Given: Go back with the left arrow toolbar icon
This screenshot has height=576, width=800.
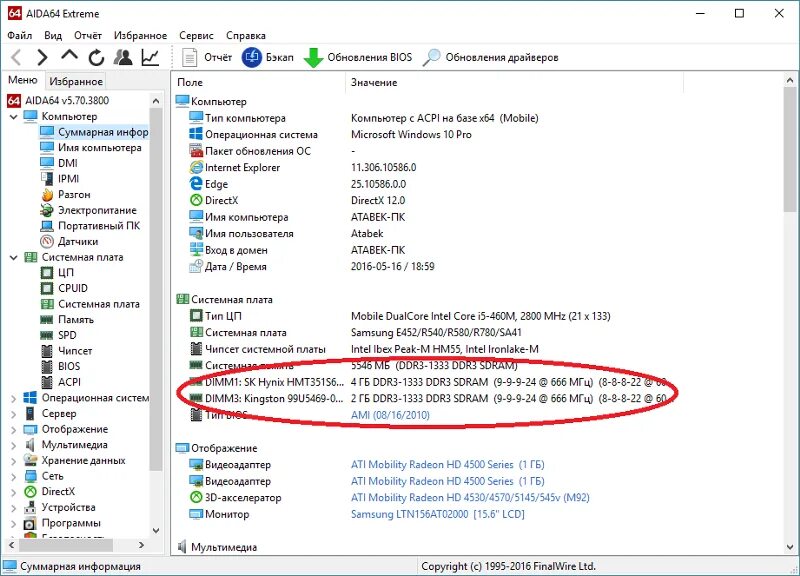Looking at the screenshot, I should tap(16, 57).
